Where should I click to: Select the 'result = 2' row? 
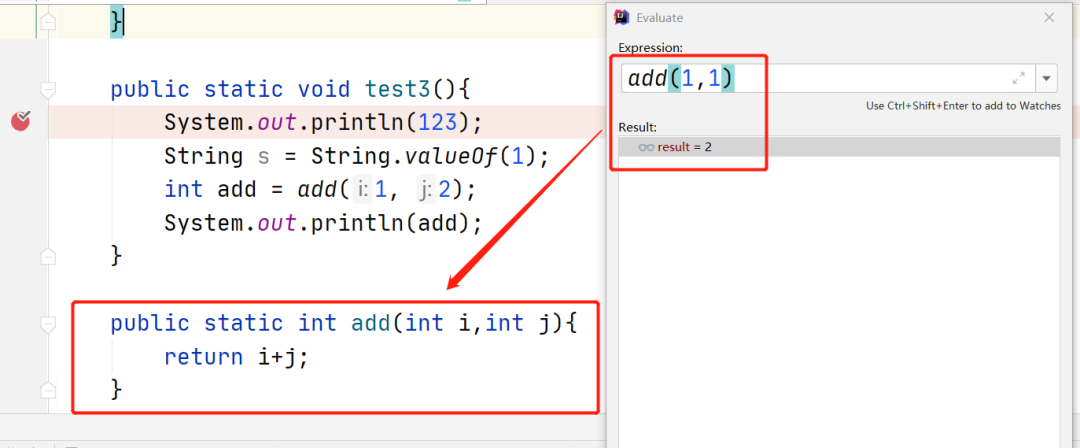point(838,147)
